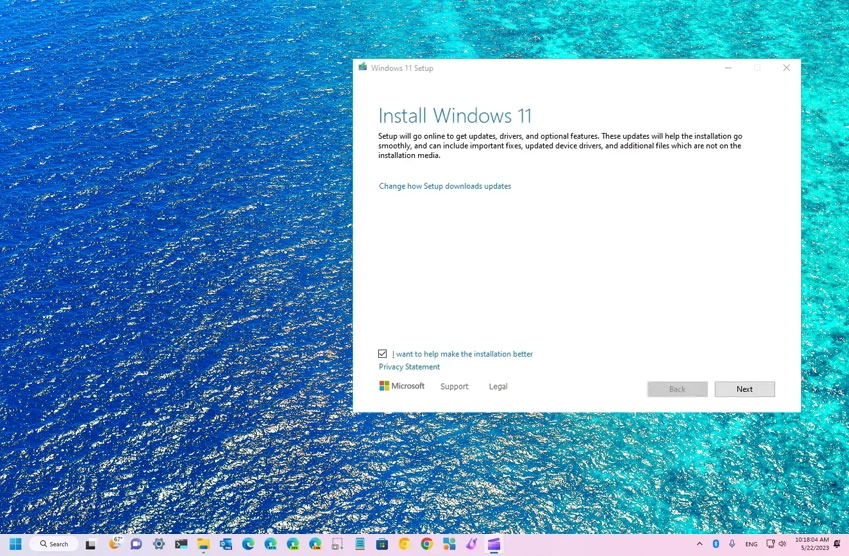Open Settings gear icon on the taskbar
Image resolution: width=849 pixels, height=556 pixels.
159,544
